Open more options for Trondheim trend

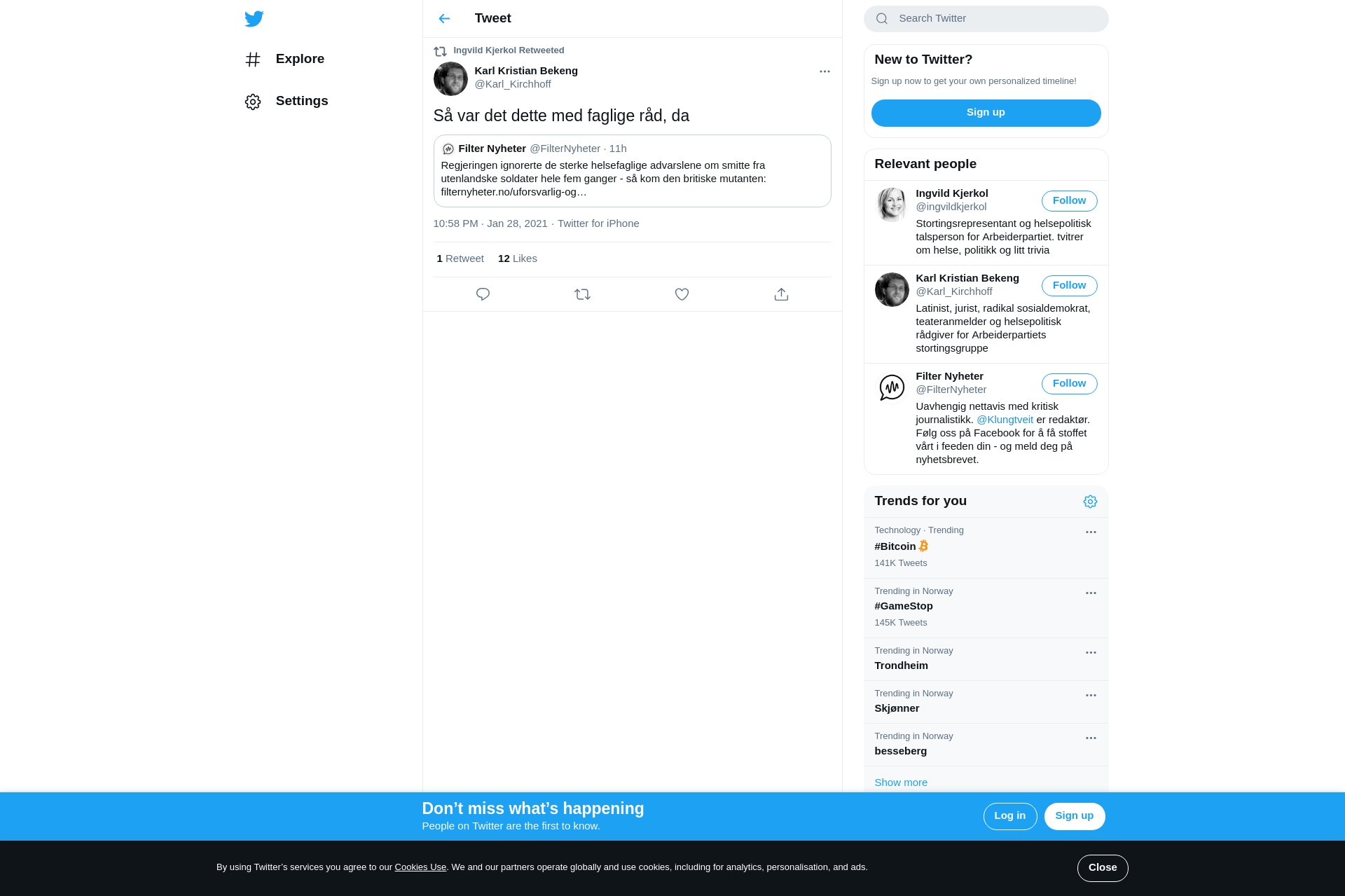click(1091, 653)
